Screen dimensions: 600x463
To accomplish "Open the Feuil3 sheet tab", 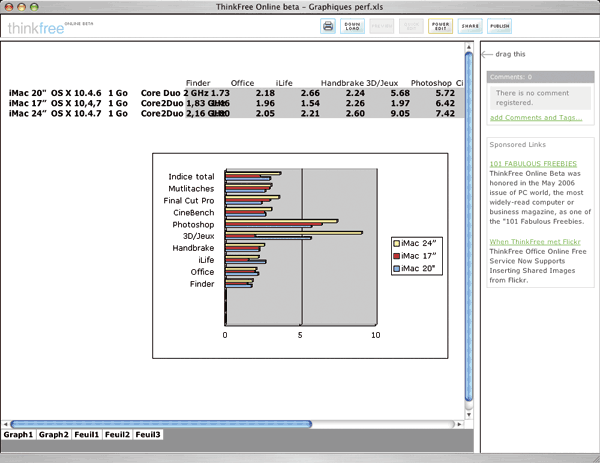I will pos(148,435).
